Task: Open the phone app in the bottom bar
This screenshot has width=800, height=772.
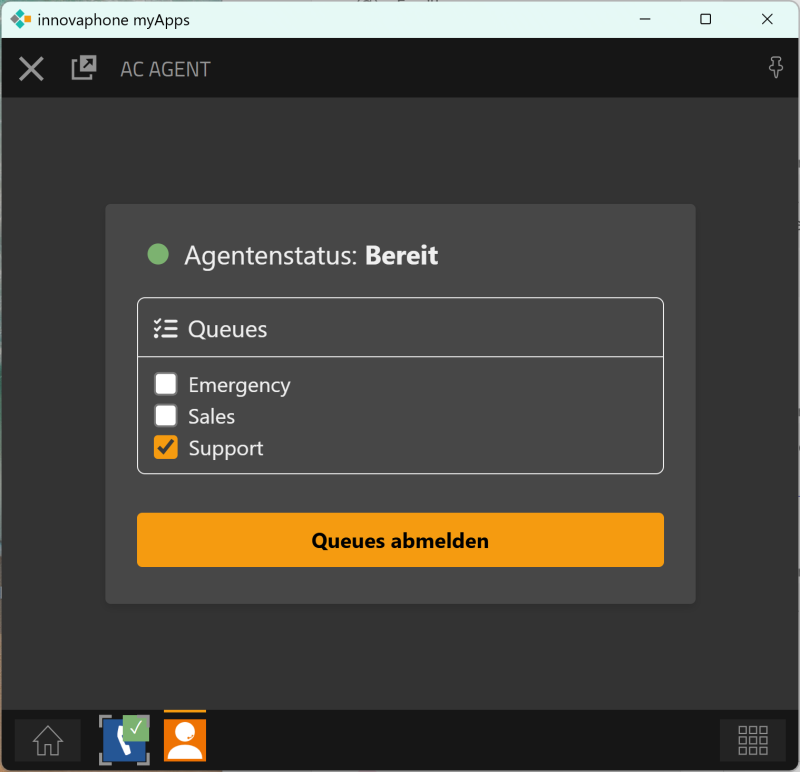Action: 124,740
